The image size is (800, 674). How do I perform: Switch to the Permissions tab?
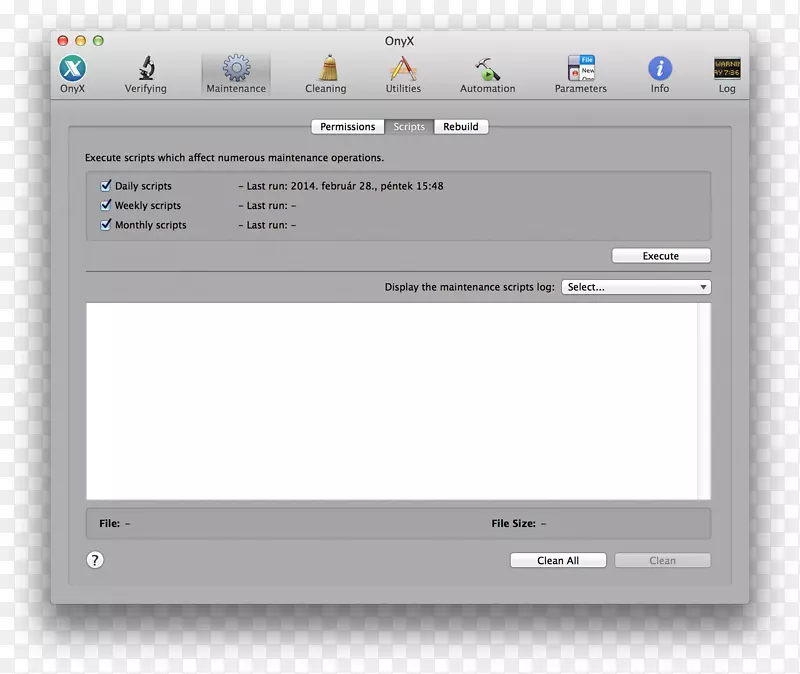[347, 127]
